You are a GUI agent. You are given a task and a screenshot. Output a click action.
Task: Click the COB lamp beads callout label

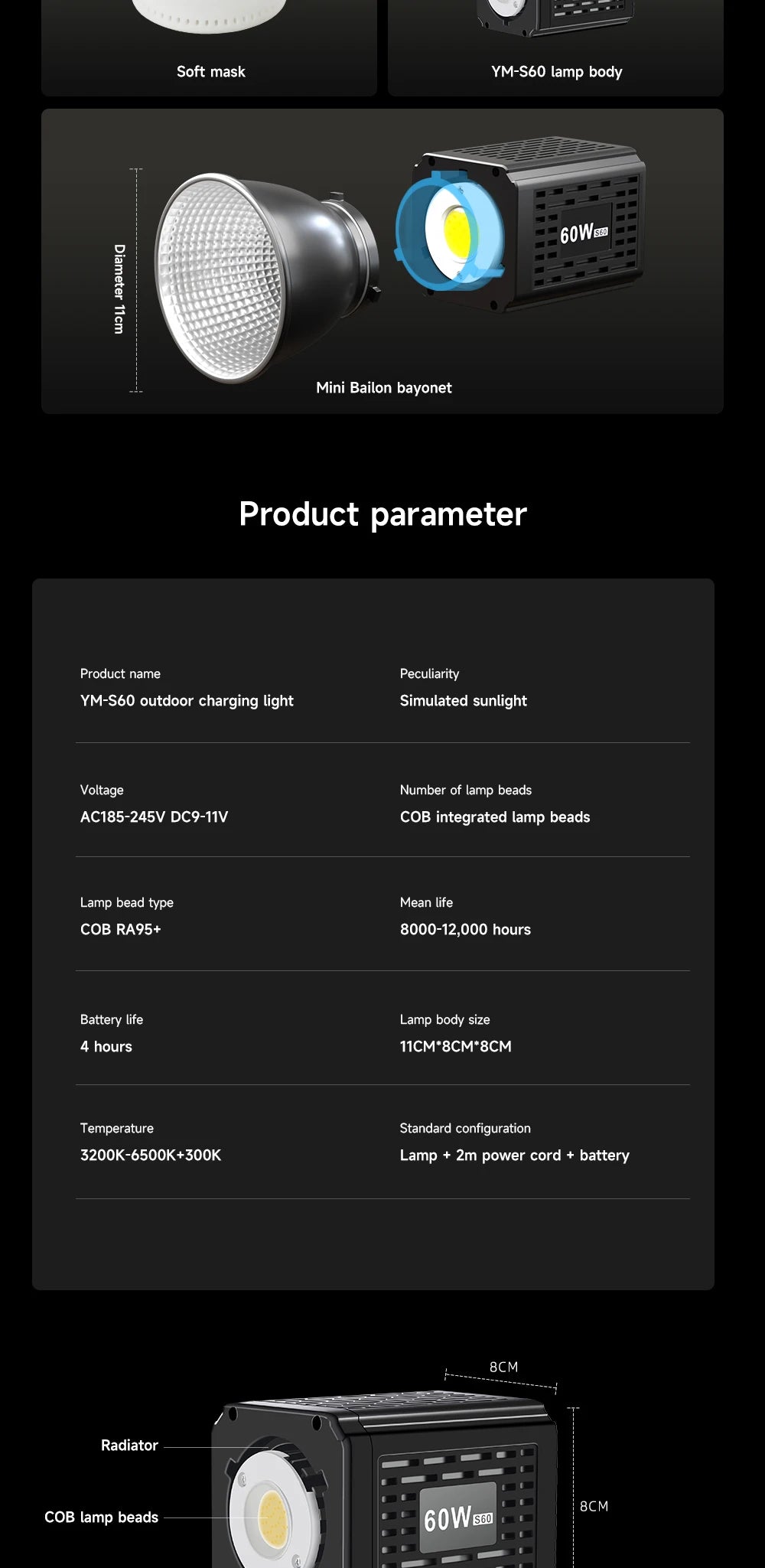point(102,1517)
